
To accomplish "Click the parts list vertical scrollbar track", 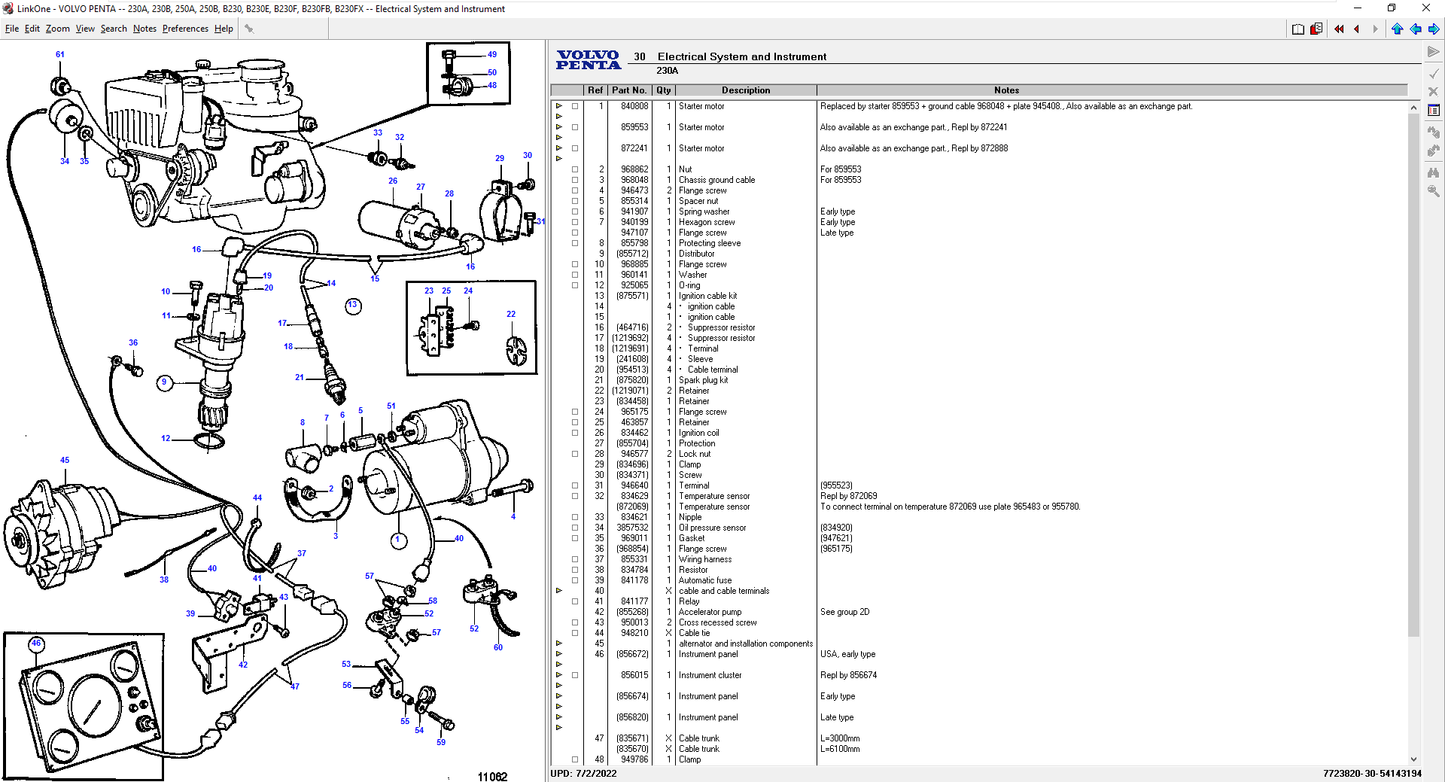I will (x=1415, y=450).
